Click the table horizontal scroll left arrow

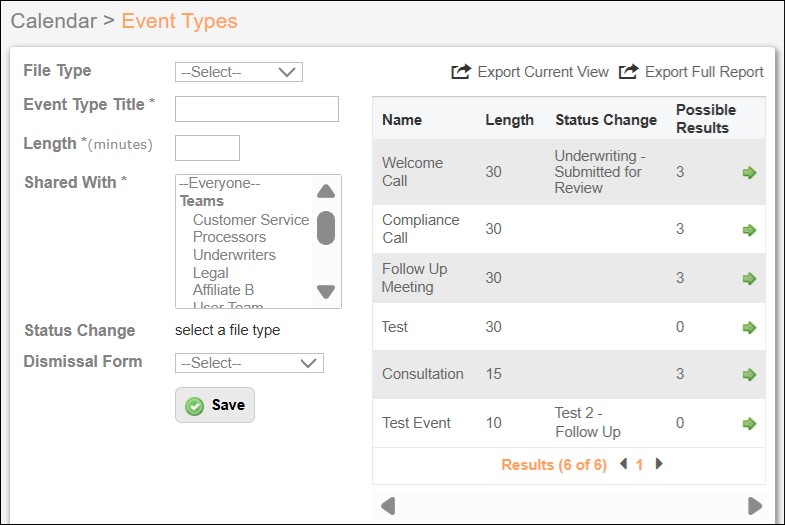388,505
